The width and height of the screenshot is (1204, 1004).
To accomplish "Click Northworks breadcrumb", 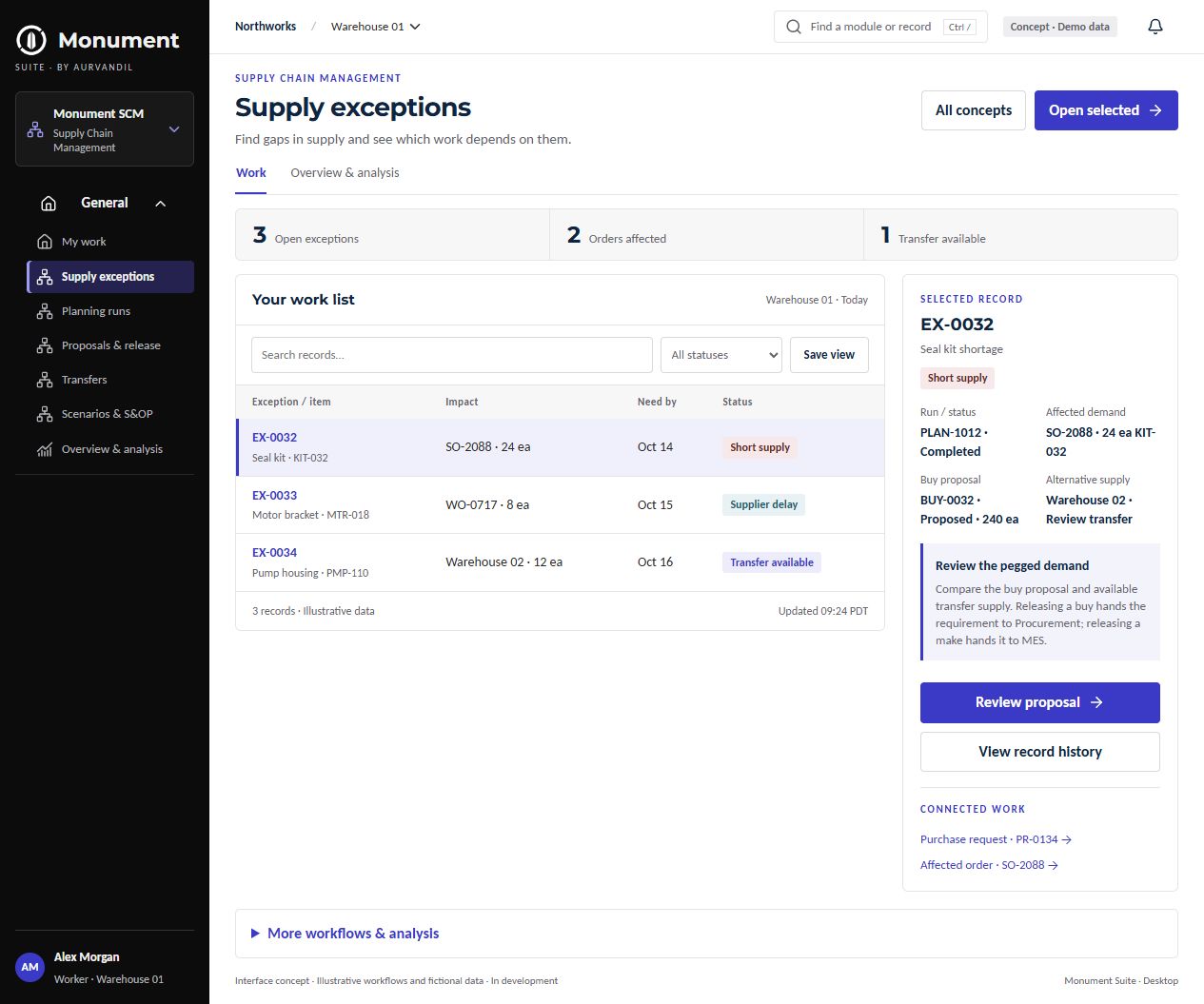I will point(266,27).
